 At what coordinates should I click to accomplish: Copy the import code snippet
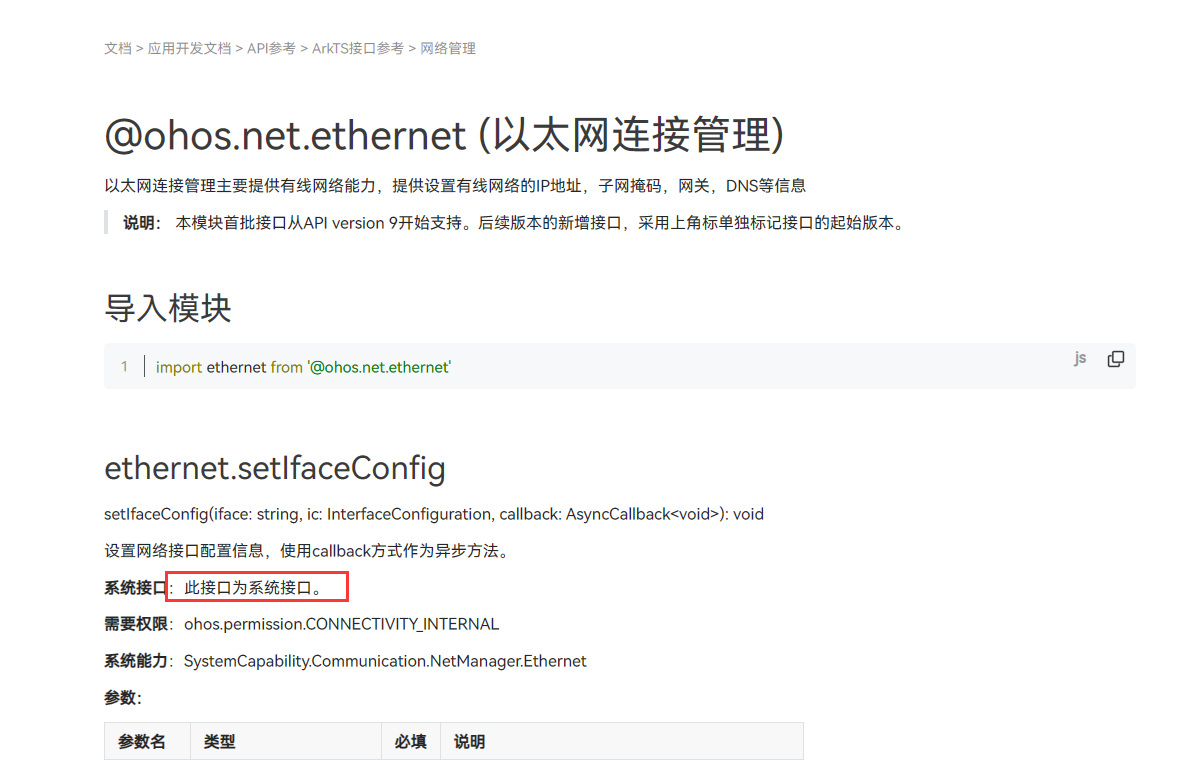pos(1116,359)
